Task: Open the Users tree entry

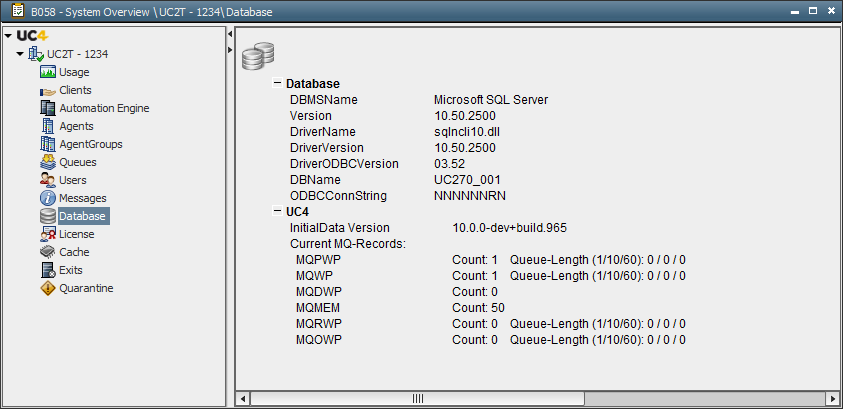Action: (73, 180)
